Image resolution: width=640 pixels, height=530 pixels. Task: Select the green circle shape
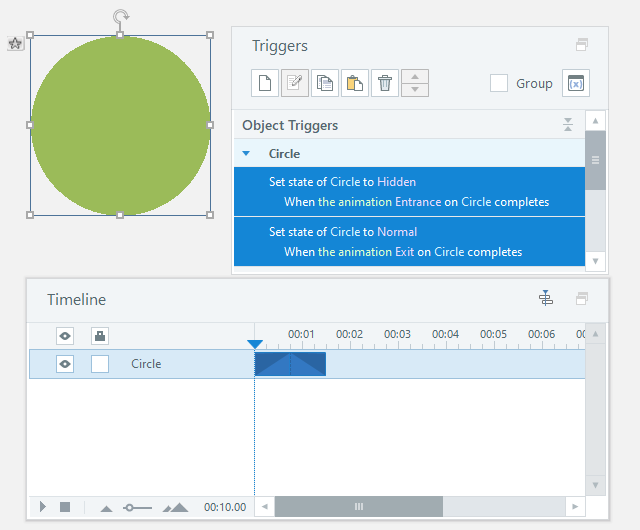coord(120,125)
